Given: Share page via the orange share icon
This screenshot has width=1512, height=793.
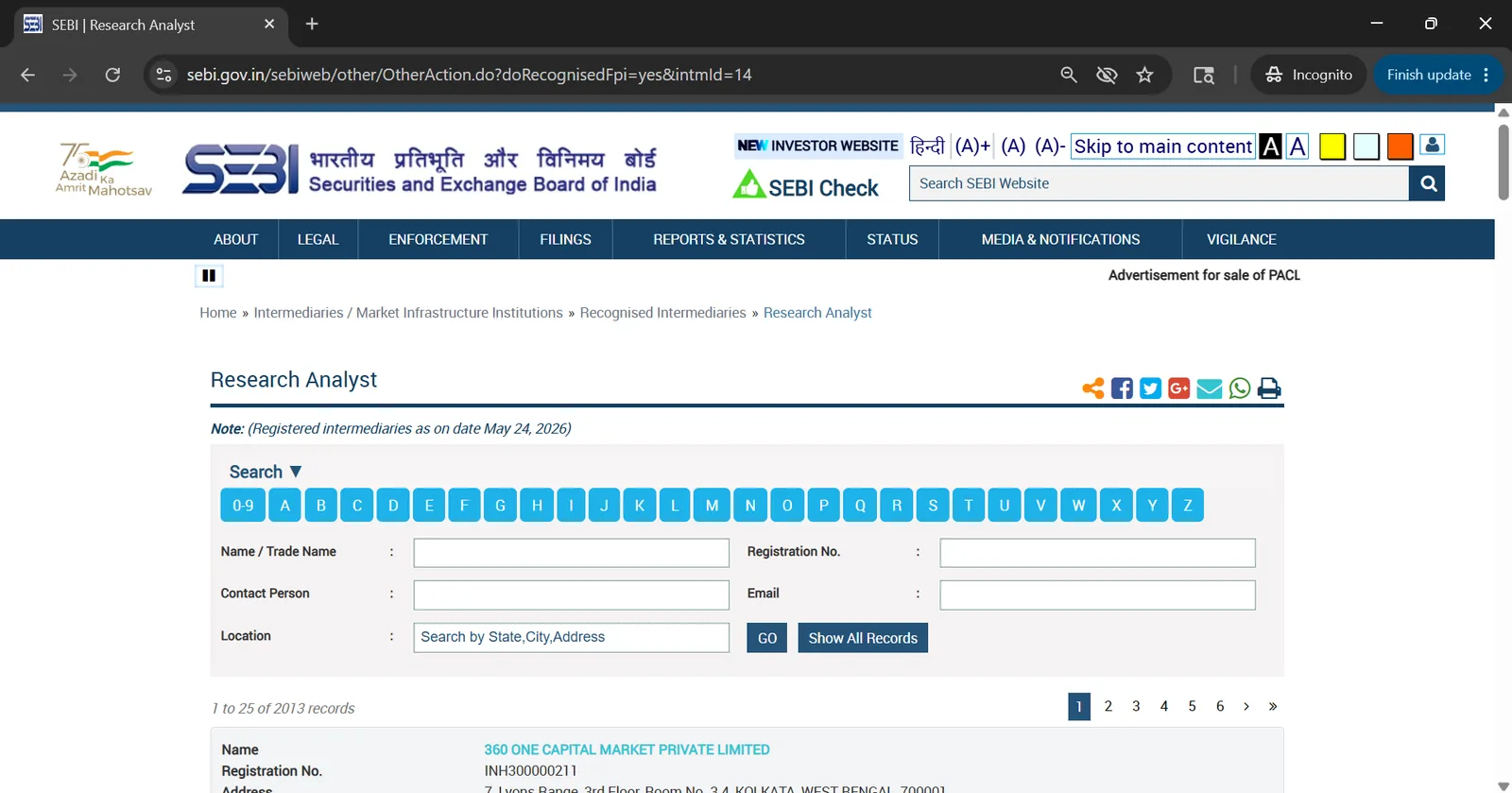Looking at the screenshot, I should click(1093, 388).
